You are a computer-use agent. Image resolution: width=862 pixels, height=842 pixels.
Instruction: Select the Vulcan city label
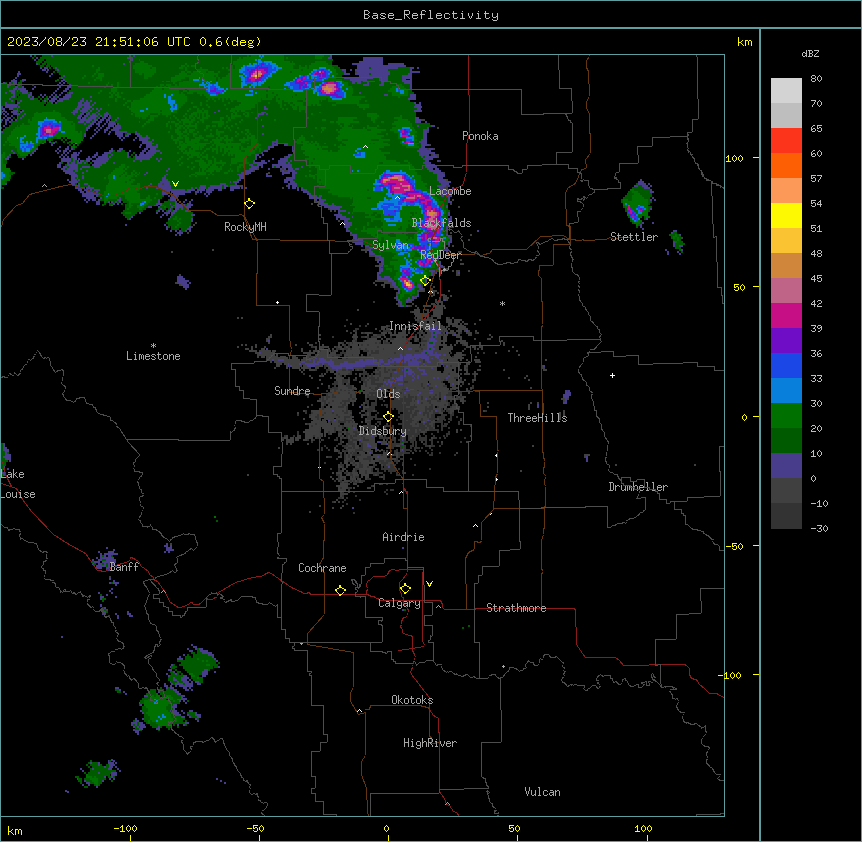(x=542, y=792)
